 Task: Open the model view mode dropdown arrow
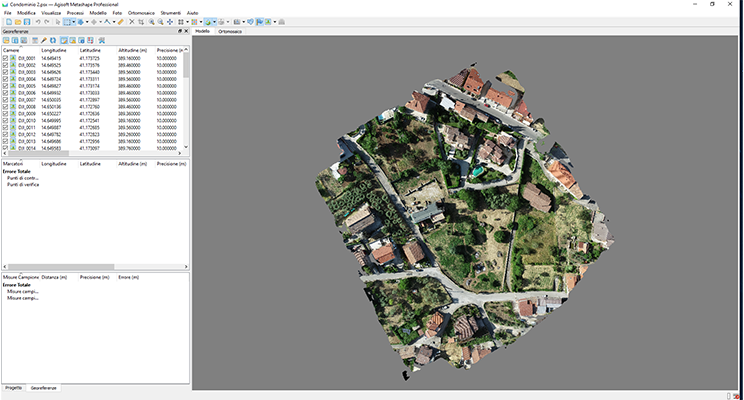214,22
